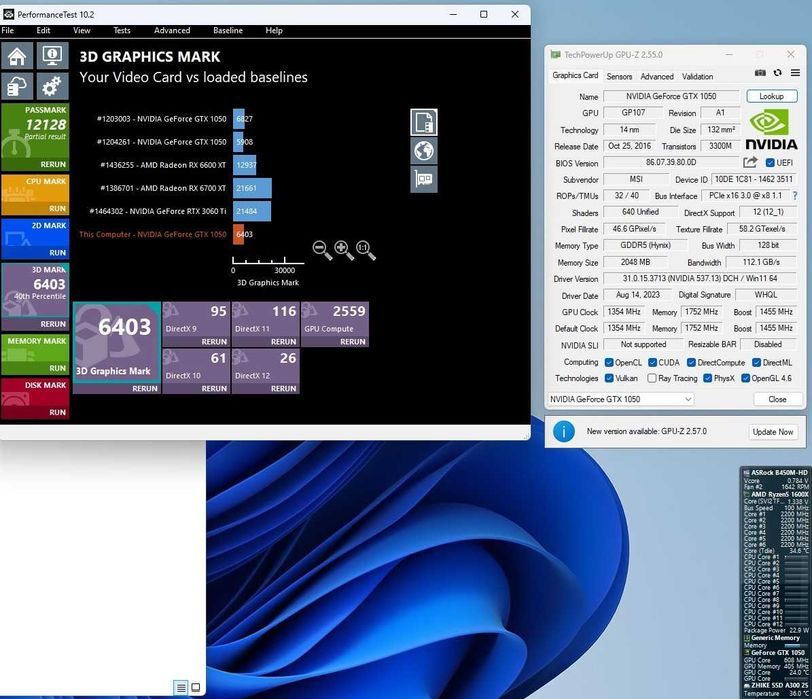Screen dimensions: 812x699
Task: Click the Lookup button in GPU-Z
Action: 772,96
